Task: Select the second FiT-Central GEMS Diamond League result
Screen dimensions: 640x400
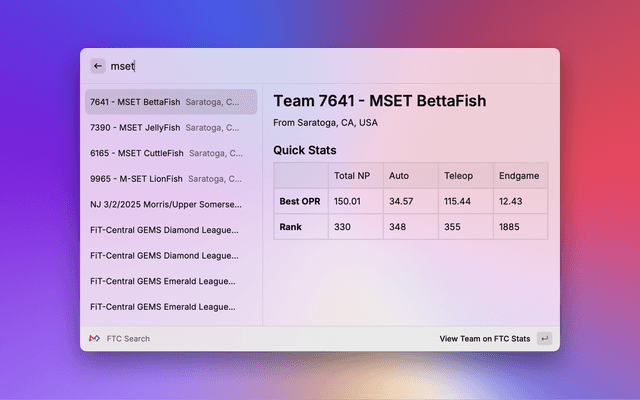Action: click(x=169, y=255)
